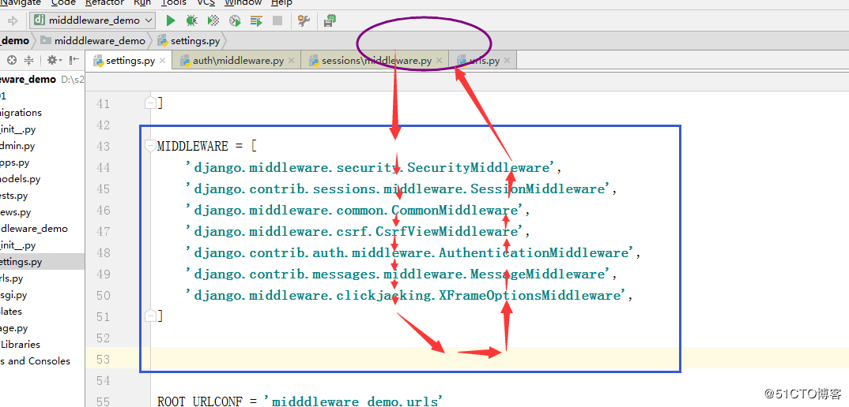The width and height of the screenshot is (849, 407).
Task: Click line number 53 in gutter
Action: pos(102,360)
